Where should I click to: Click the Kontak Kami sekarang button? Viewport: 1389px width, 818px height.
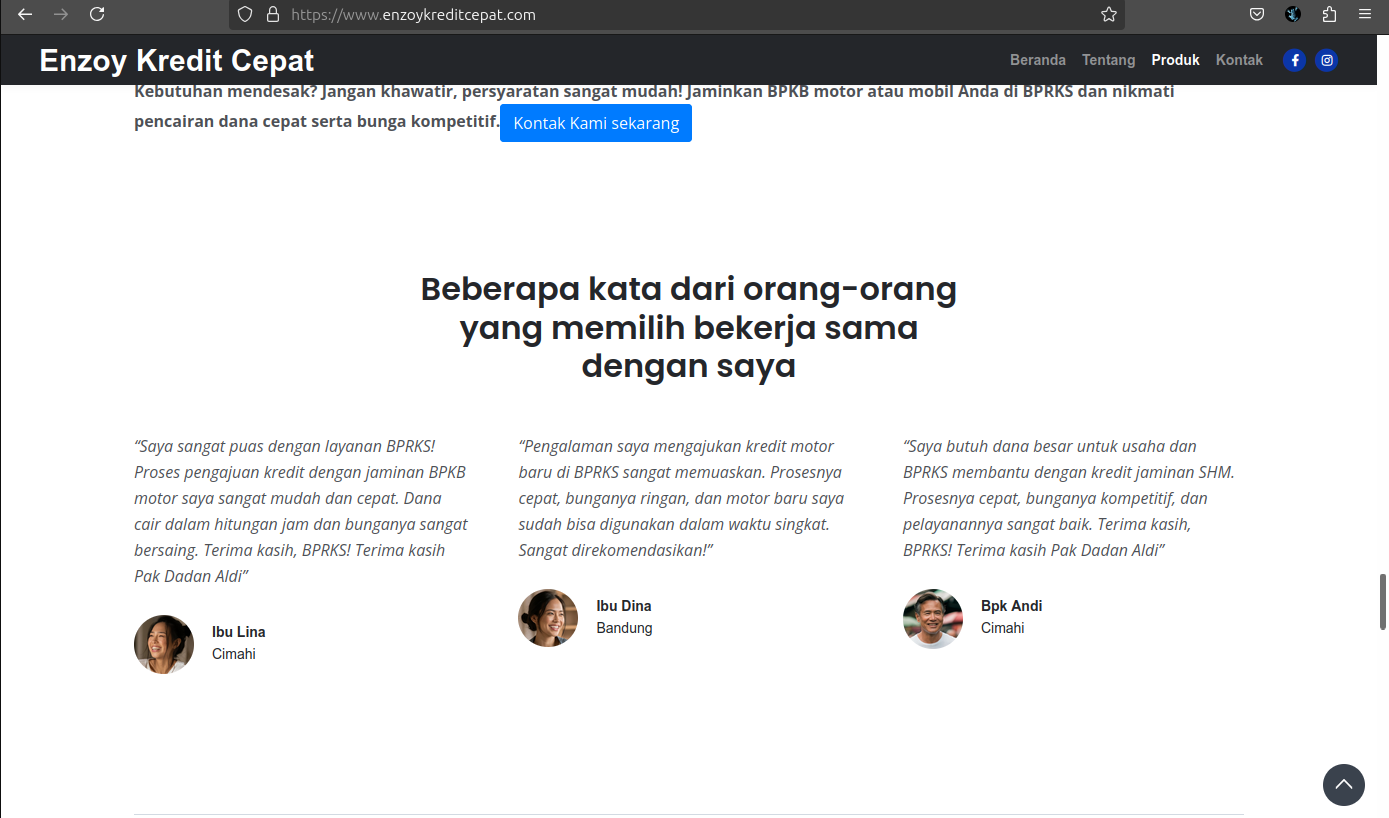click(x=595, y=123)
